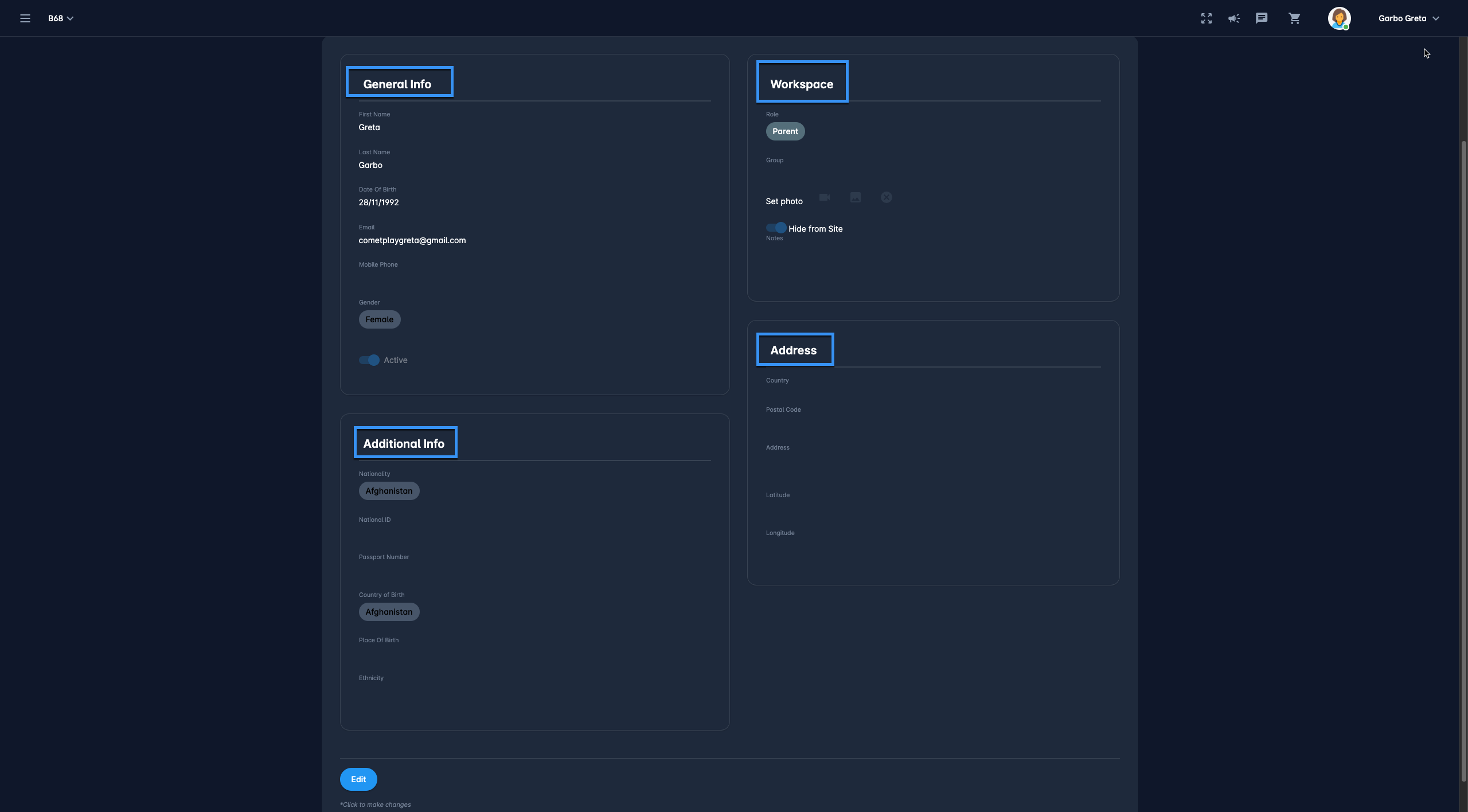1468x812 pixels.
Task: Toggle the Active switch
Action: [369, 360]
